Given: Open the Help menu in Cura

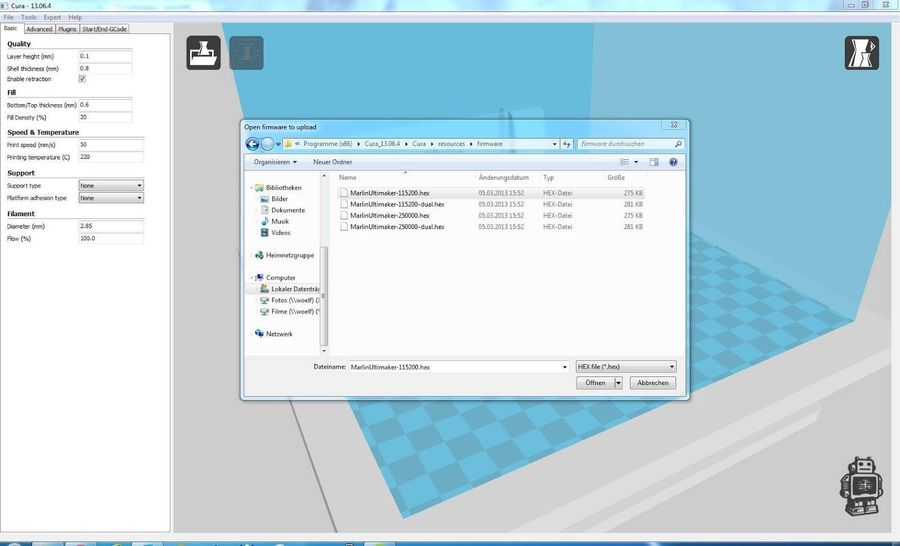Looking at the screenshot, I should point(75,17).
